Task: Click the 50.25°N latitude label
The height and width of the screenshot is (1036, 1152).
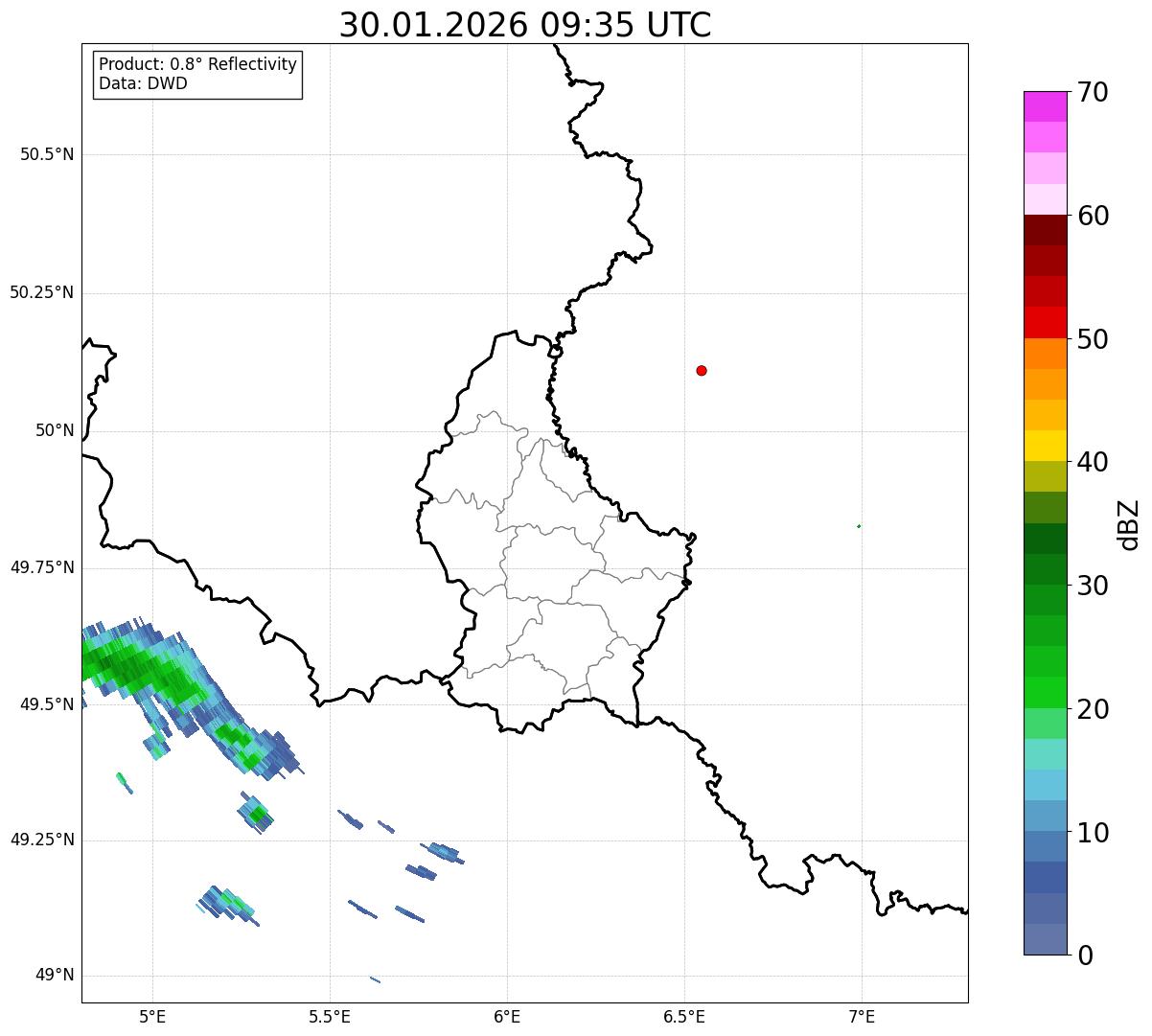Action: pos(42,292)
